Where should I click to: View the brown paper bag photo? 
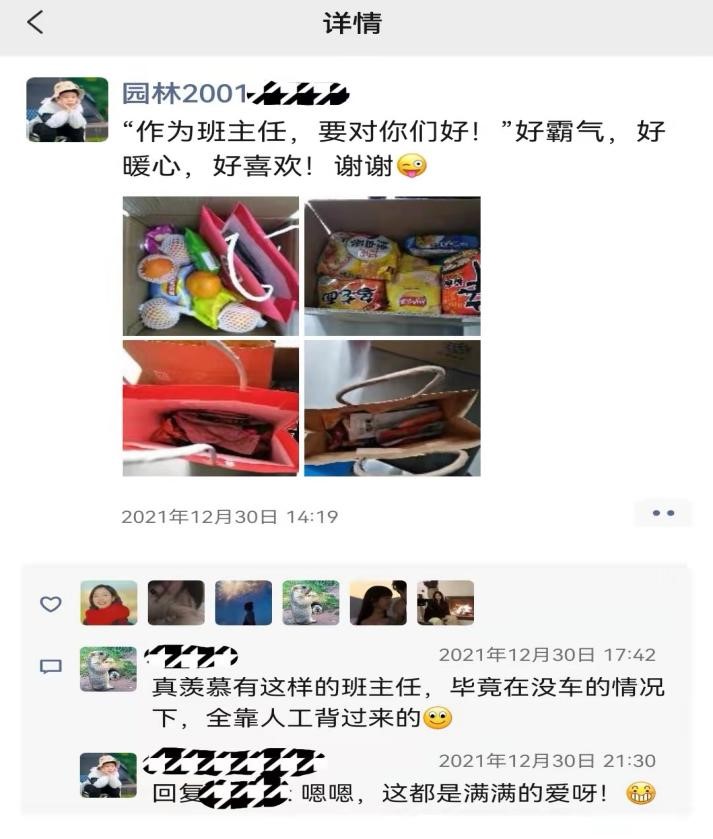pos(392,408)
